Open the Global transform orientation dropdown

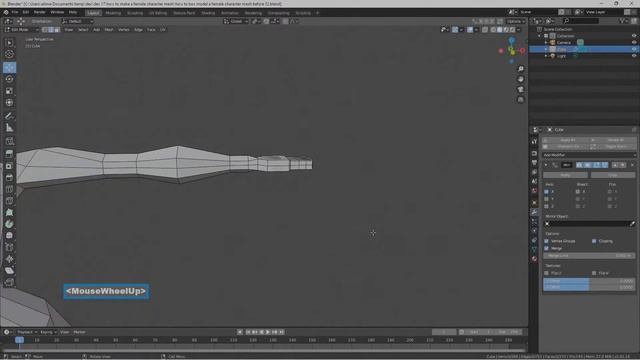[236, 21]
